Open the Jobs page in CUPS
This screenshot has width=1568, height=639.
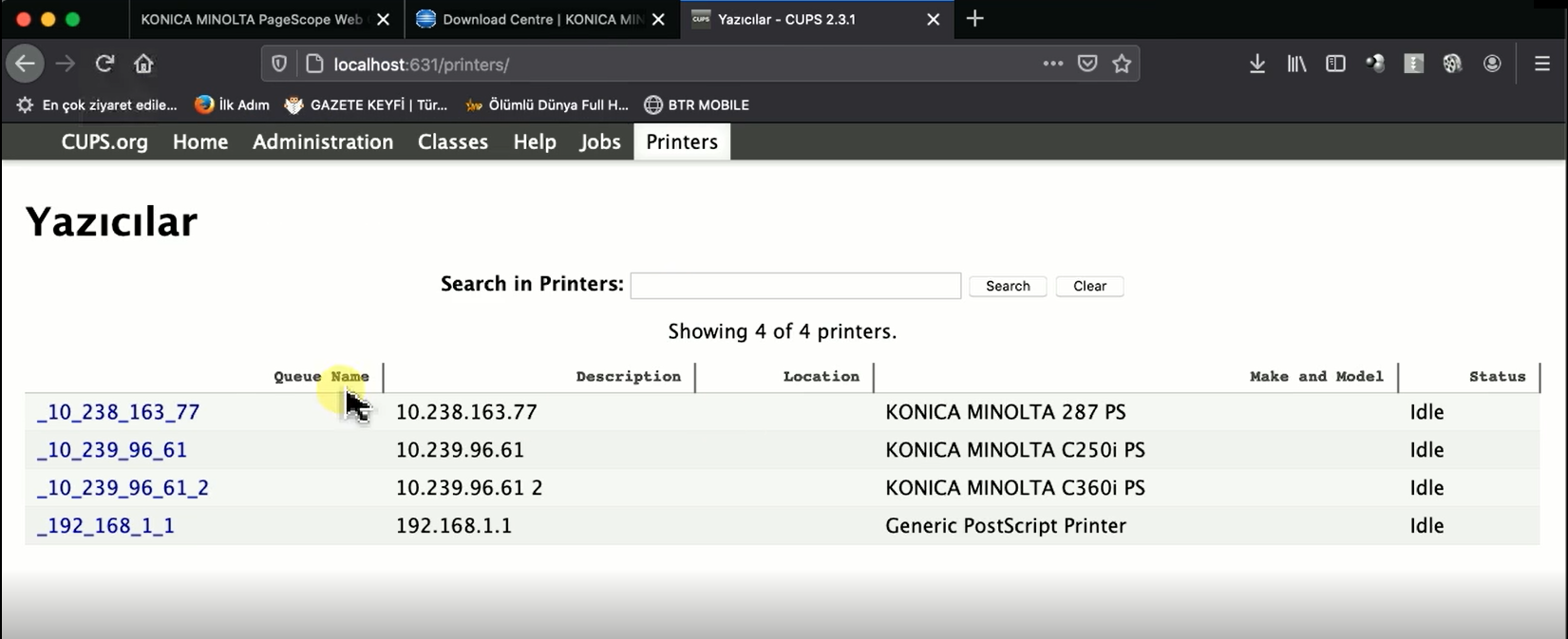click(599, 141)
